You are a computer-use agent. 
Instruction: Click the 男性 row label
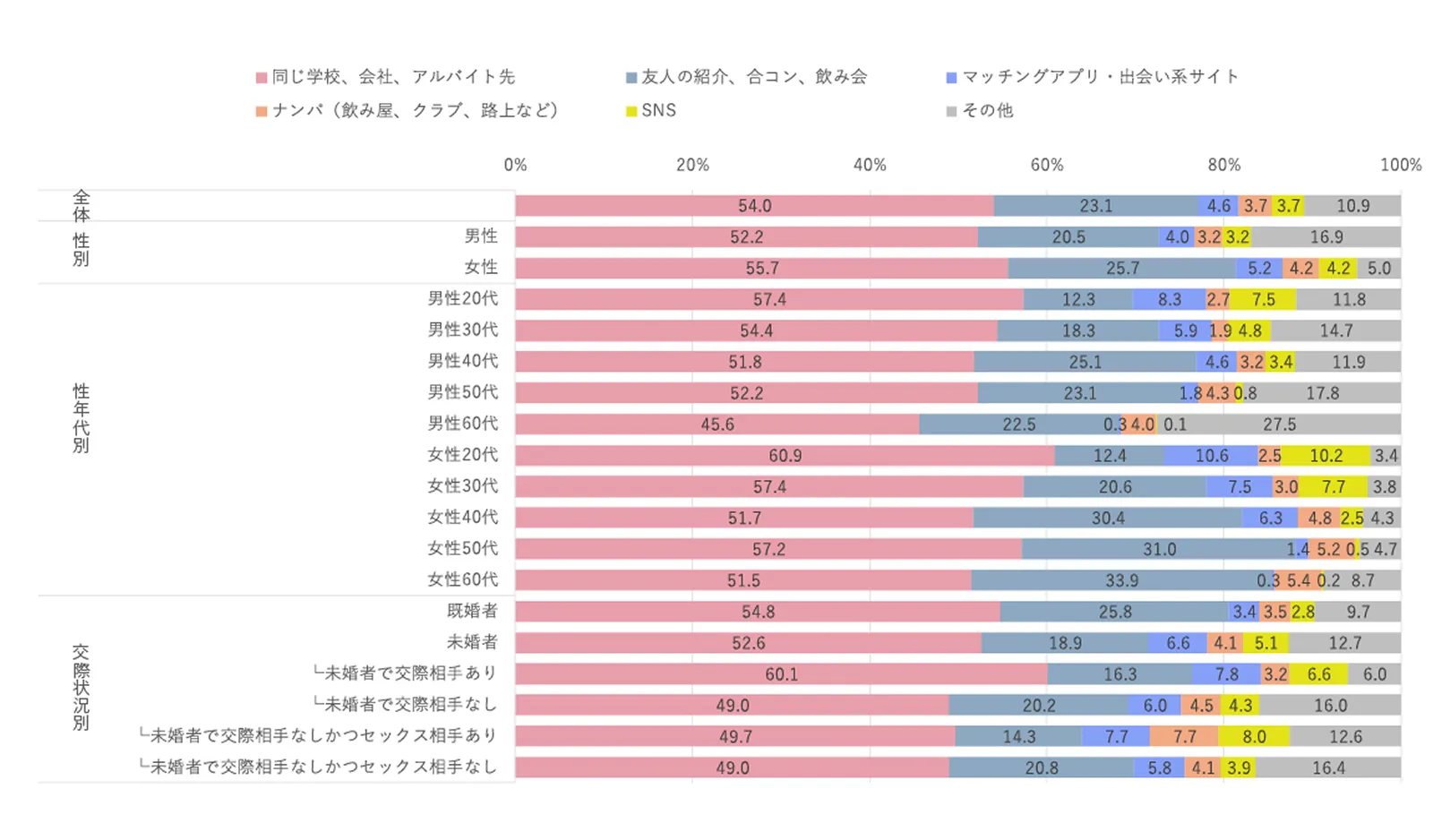tap(481, 236)
